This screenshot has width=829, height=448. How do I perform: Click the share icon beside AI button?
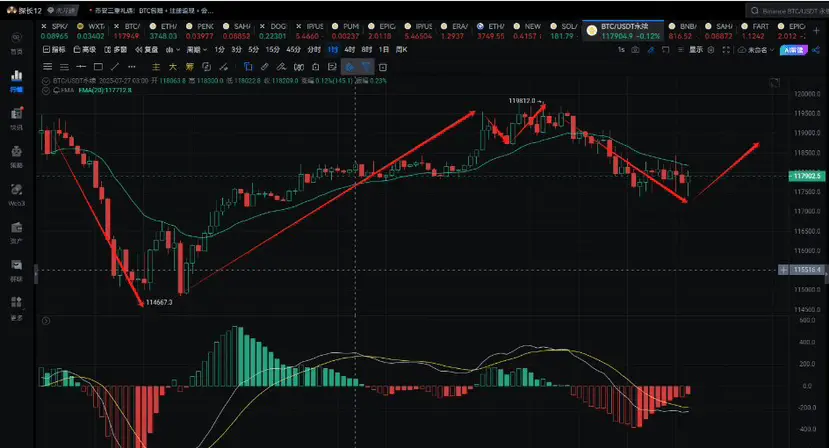(816, 50)
